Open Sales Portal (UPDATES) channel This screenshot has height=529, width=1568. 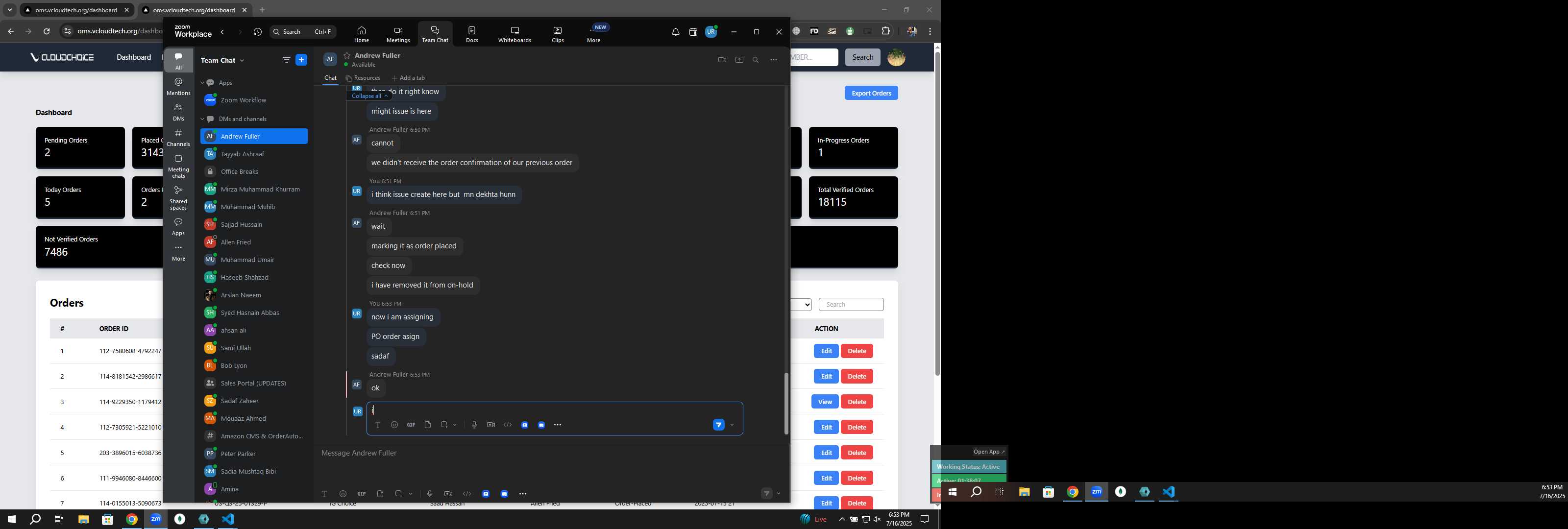tap(254, 383)
